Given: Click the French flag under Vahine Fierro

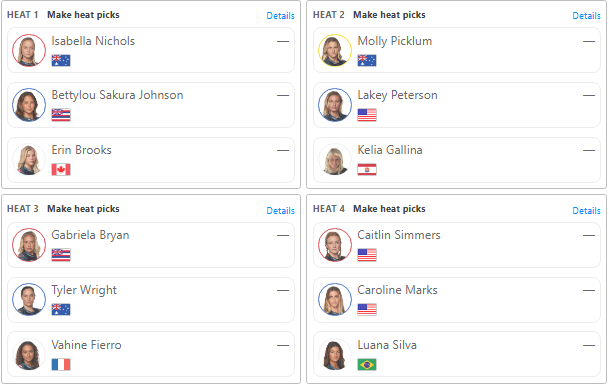Looking at the screenshot, I should (61, 364).
